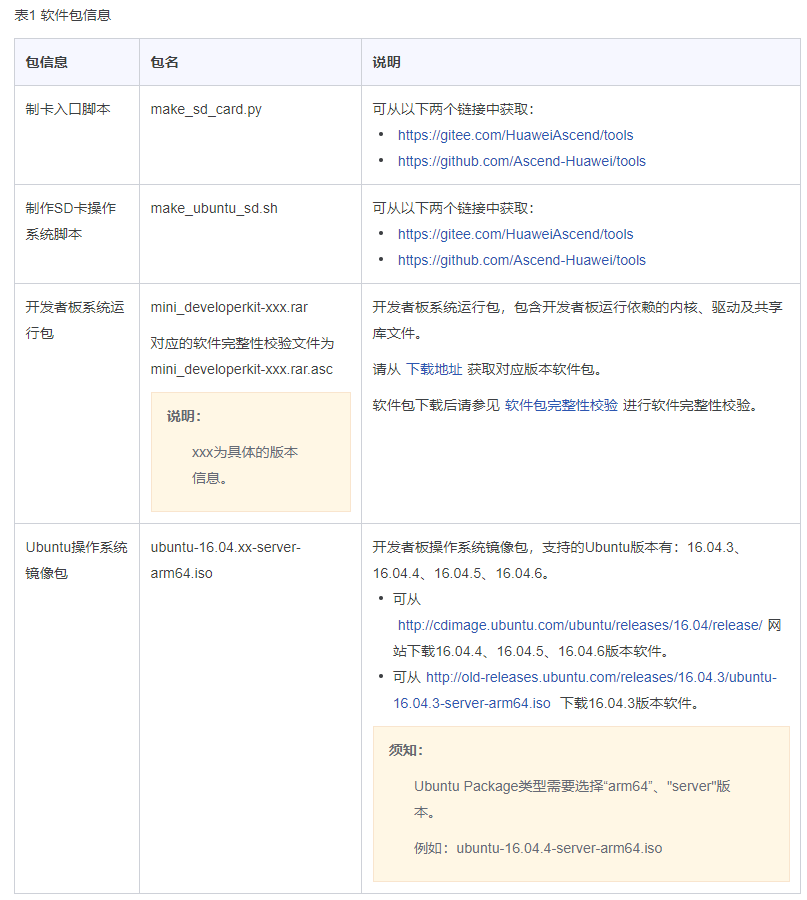Click the 制卡入口脚本 row label
Screen dimensions: 807x900
(70, 108)
